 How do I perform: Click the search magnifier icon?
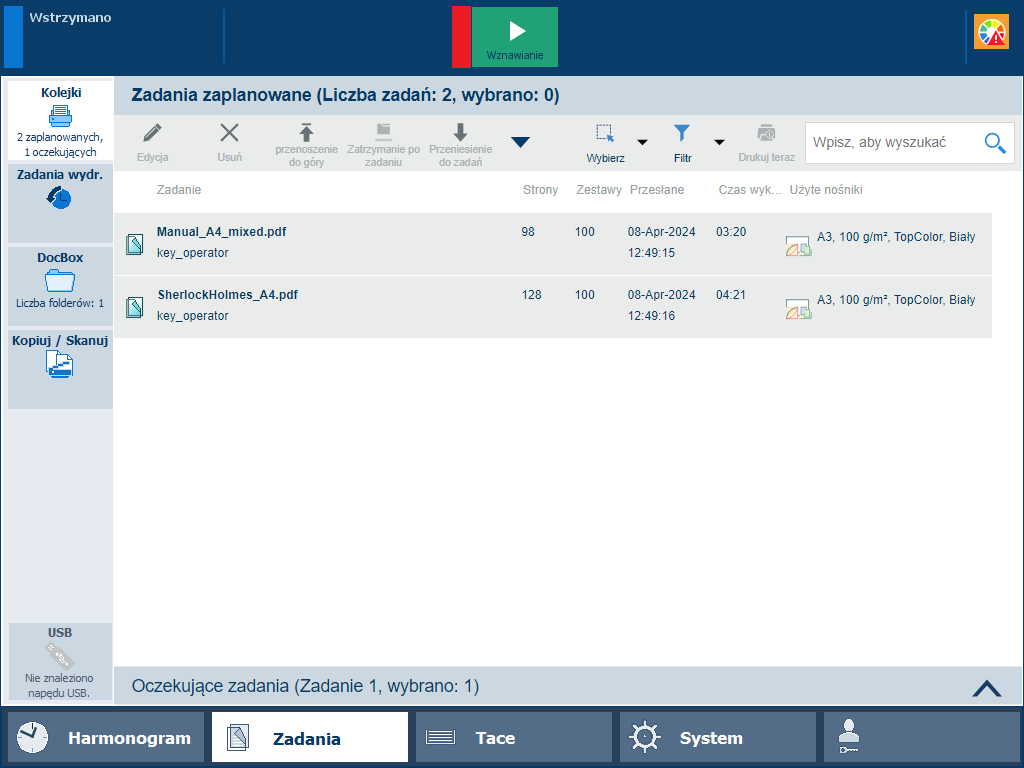995,142
